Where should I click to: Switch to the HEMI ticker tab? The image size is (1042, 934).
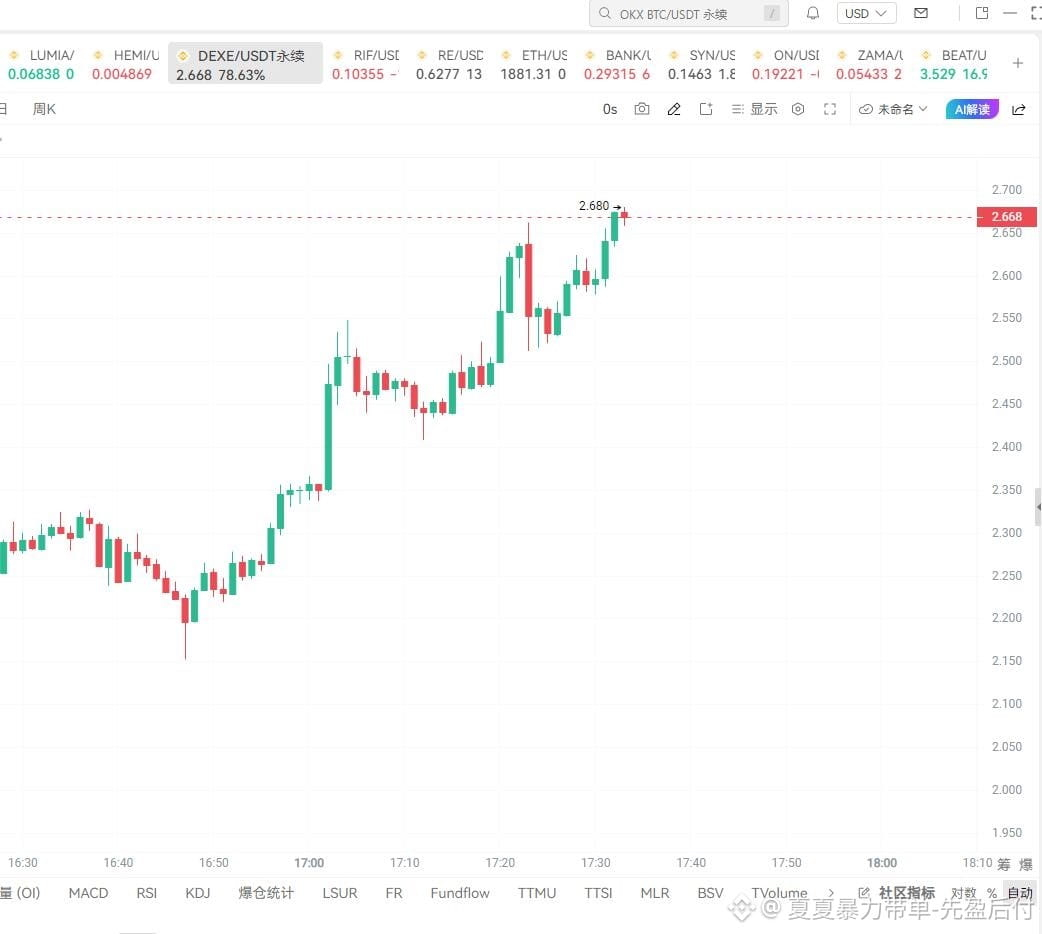(x=126, y=64)
